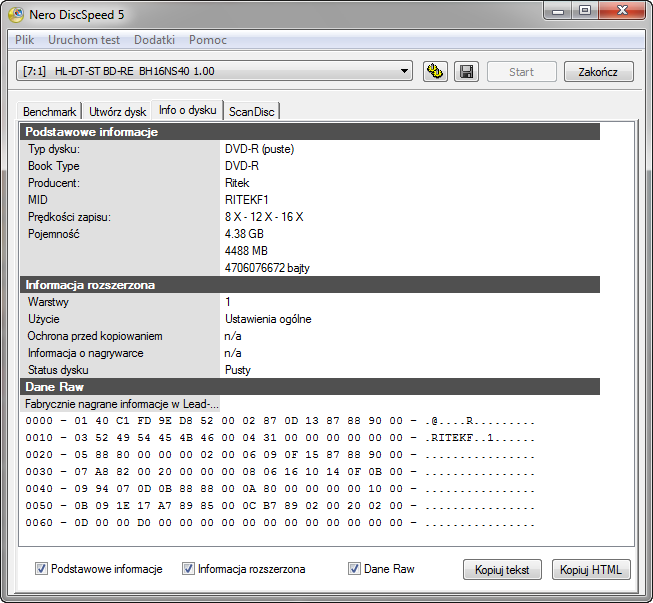The width and height of the screenshot is (653, 603).
Task: Click the raw data row 0020
Action: pos(280,455)
